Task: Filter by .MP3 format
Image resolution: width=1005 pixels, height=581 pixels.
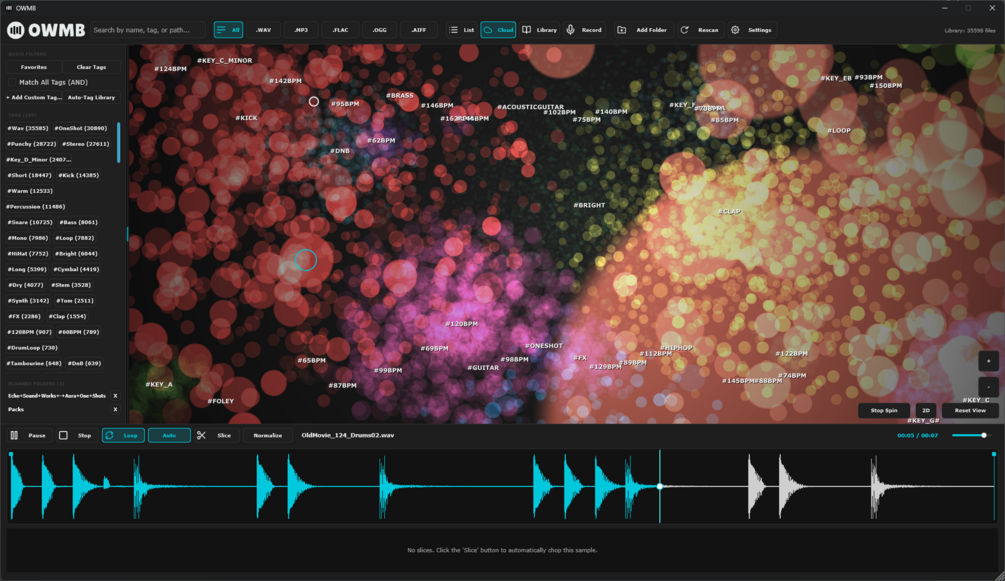Action: pos(301,30)
